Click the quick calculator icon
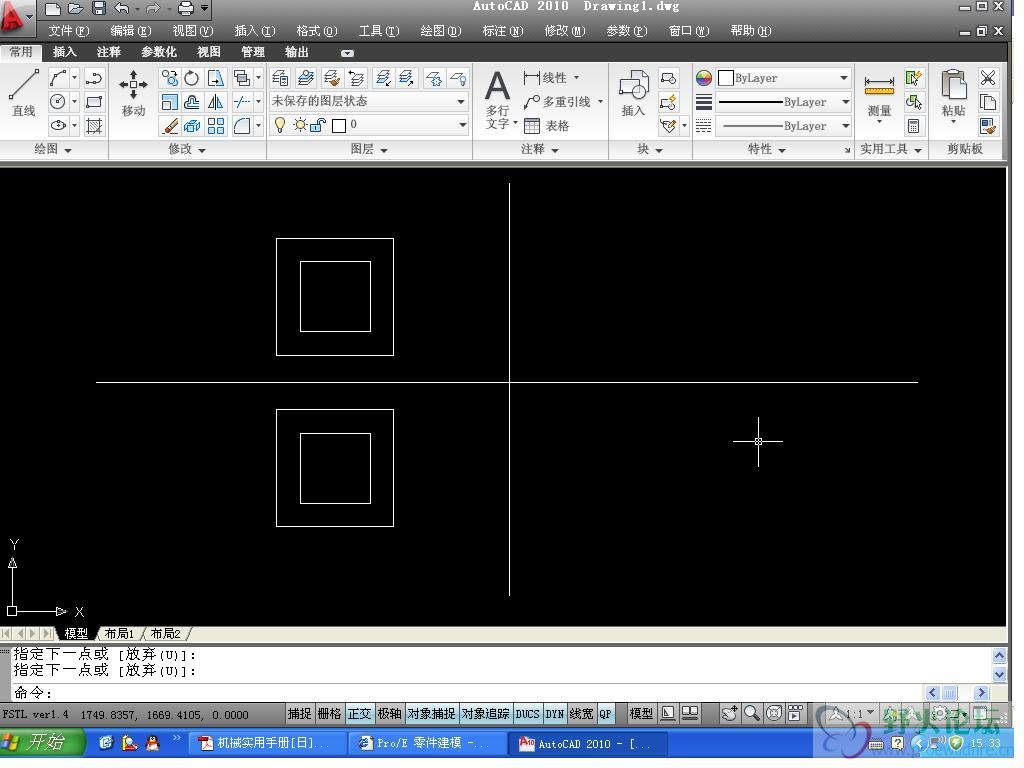 click(x=913, y=125)
